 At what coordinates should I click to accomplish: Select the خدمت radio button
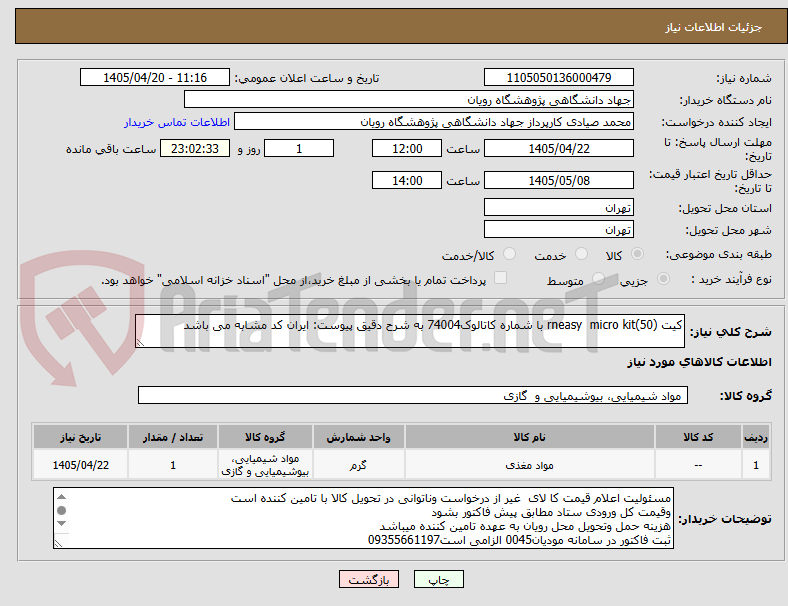pos(581,254)
